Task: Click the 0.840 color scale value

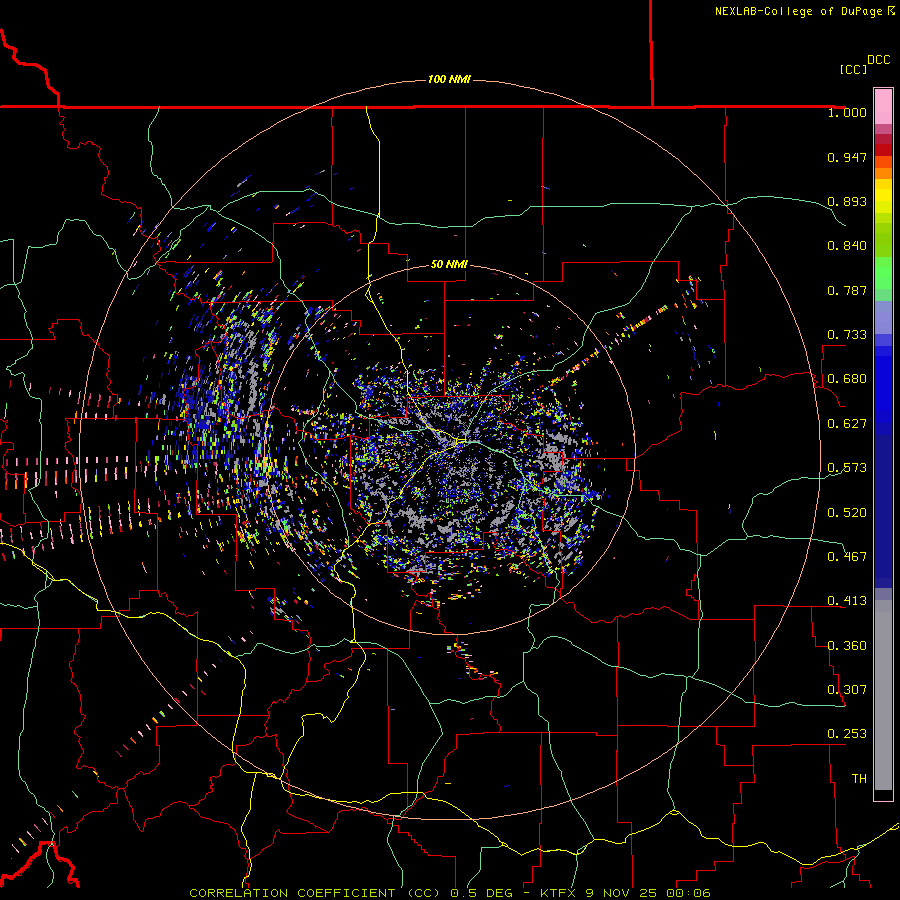Action: coord(847,246)
